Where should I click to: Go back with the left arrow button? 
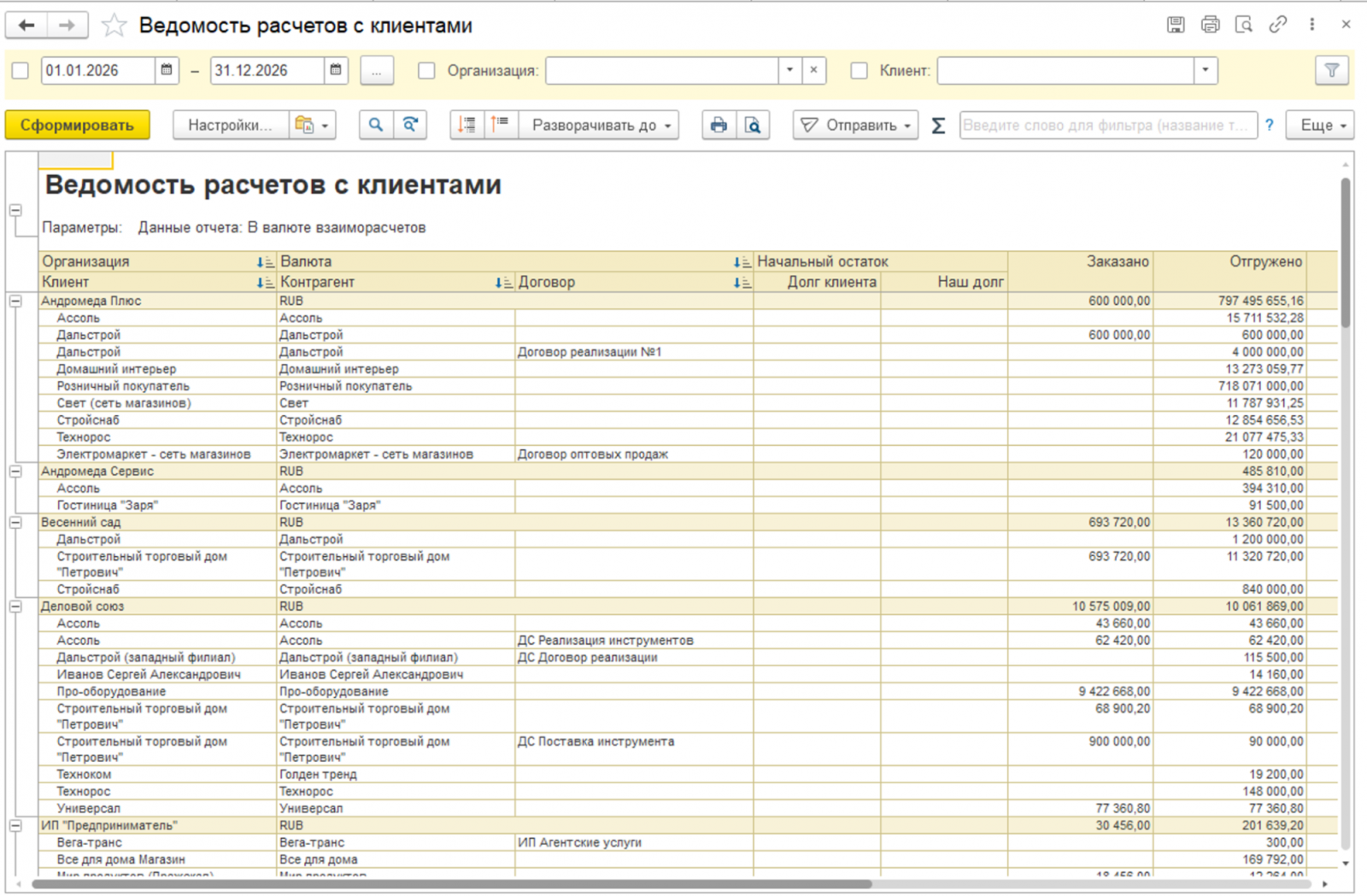click(26, 26)
